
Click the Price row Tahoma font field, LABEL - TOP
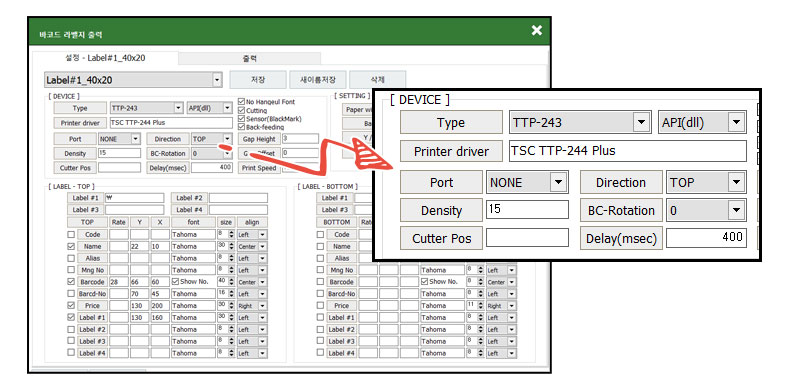pos(193,306)
